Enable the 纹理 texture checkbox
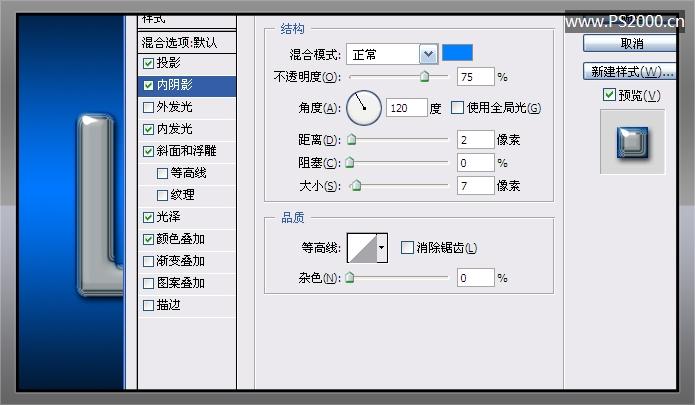Screen dimensions: 695x405 163,195
